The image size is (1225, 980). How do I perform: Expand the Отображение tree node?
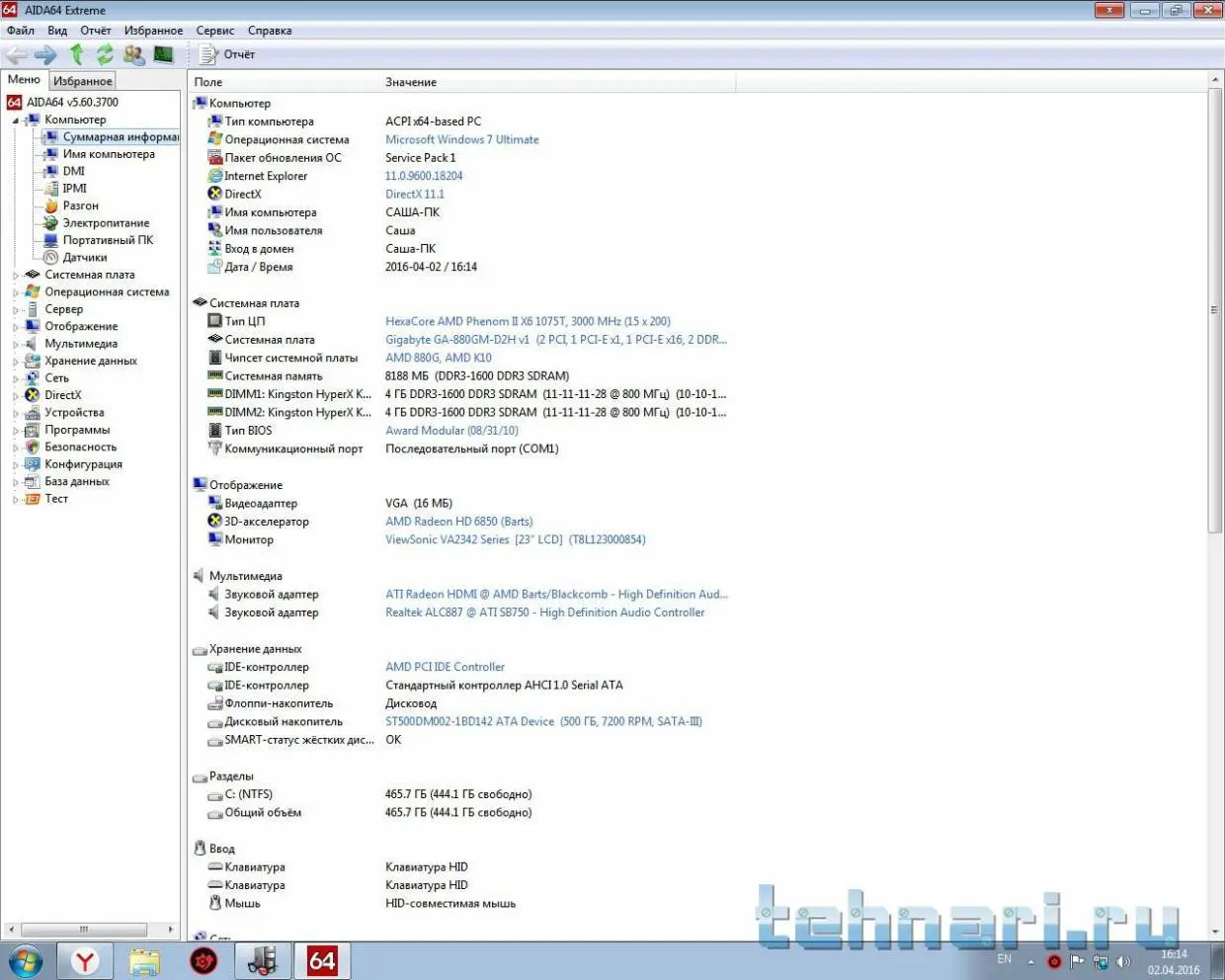pyautogui.click(x=16, y=327)
